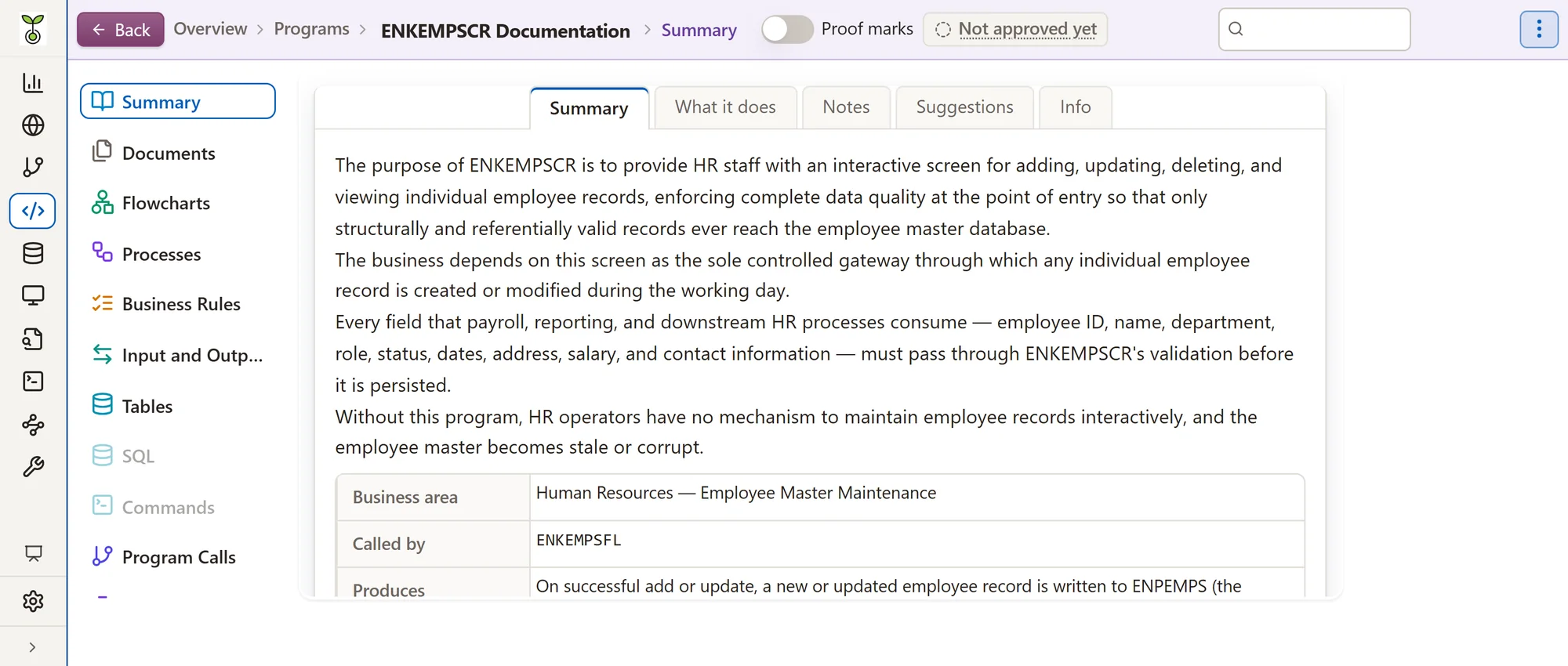Select the Summary tab in content panel
Image resolution: width=1568 pixels, height=666 pixels.
point(589,108)
